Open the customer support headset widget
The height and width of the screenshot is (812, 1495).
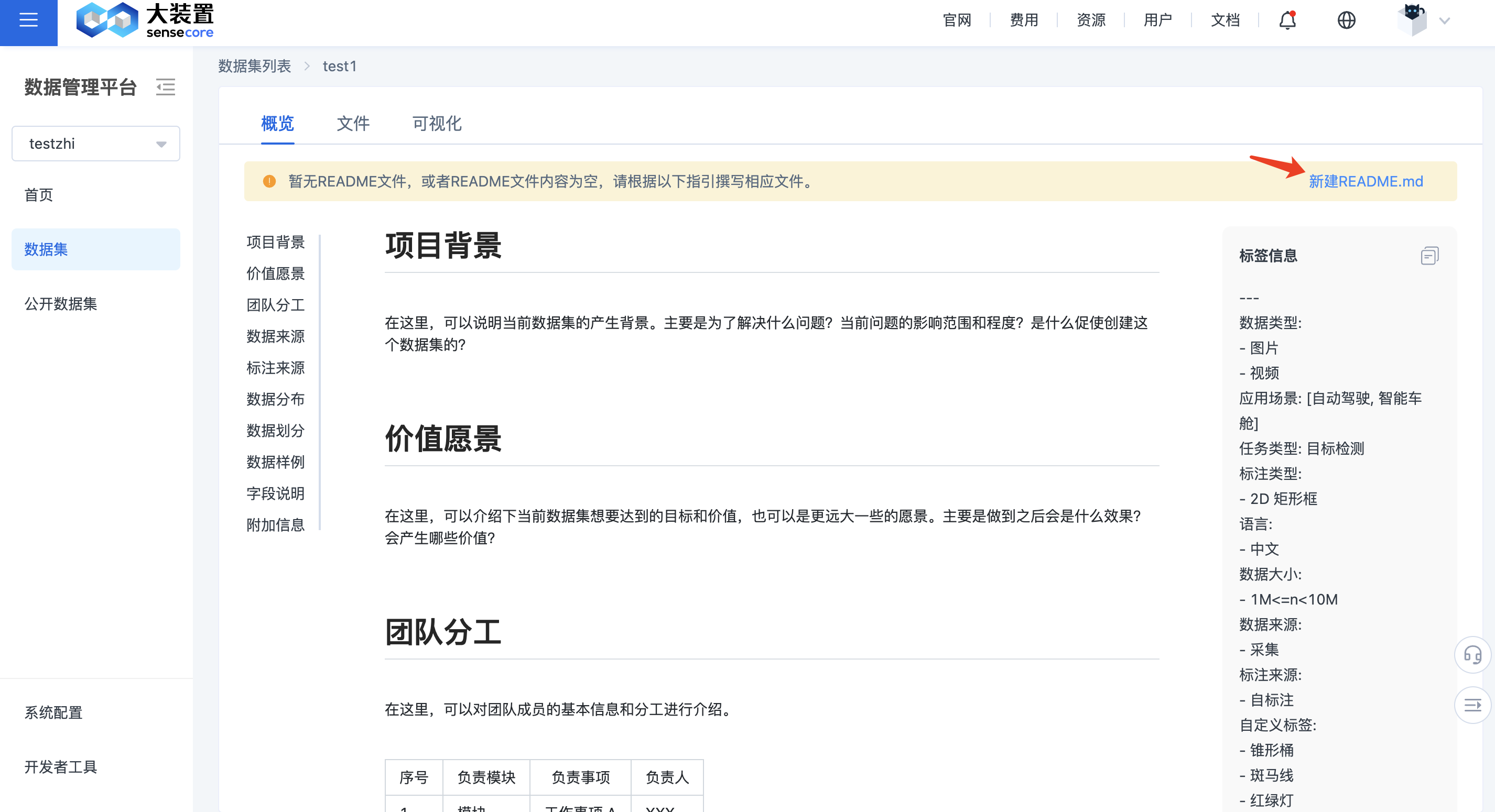coord(1472,655)
